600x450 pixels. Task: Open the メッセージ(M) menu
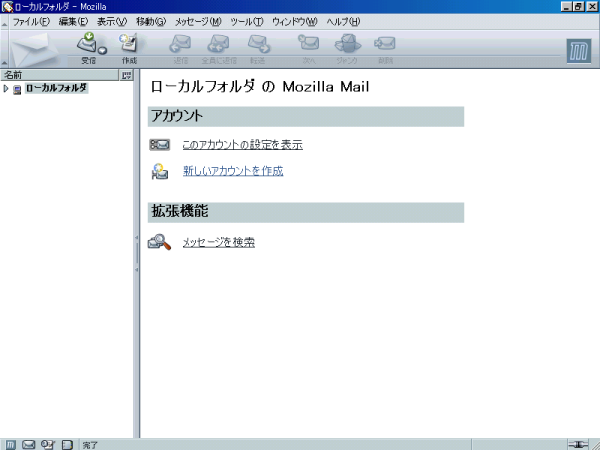point(198,22)
